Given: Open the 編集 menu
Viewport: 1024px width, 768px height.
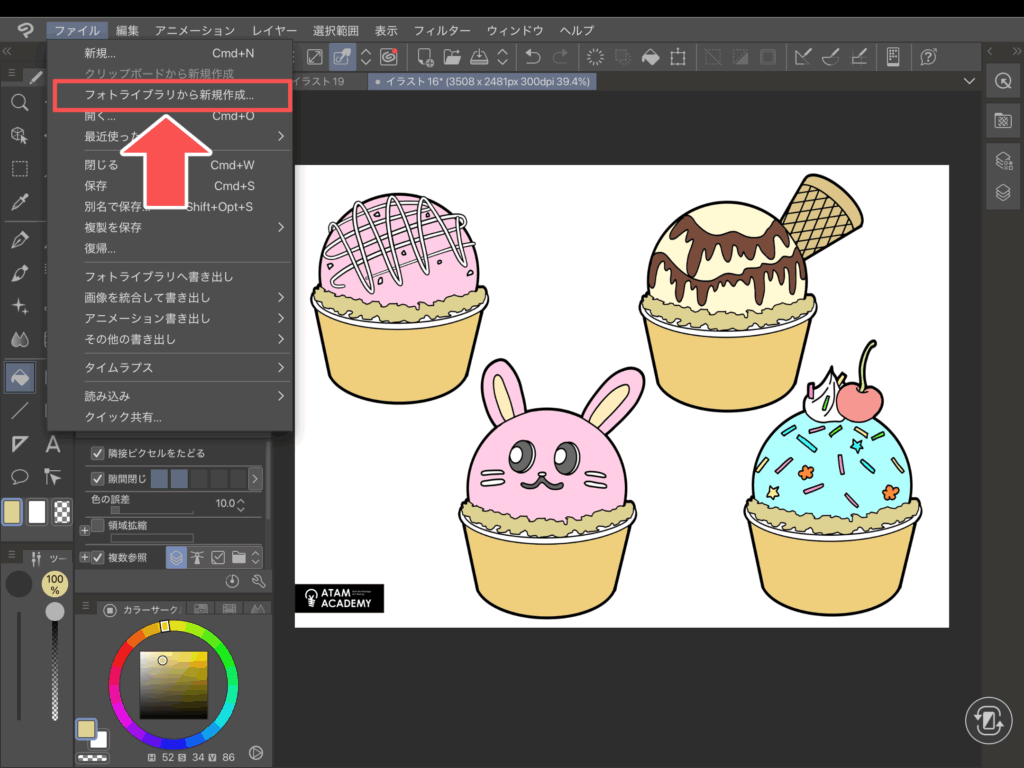Looking at the screenshot, I should [127, 31].
